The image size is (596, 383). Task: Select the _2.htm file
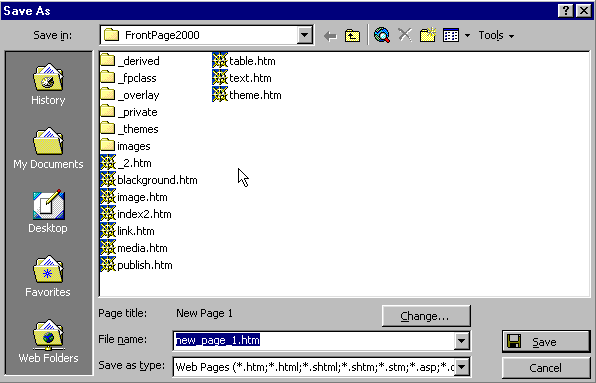[x=126, y=163]
